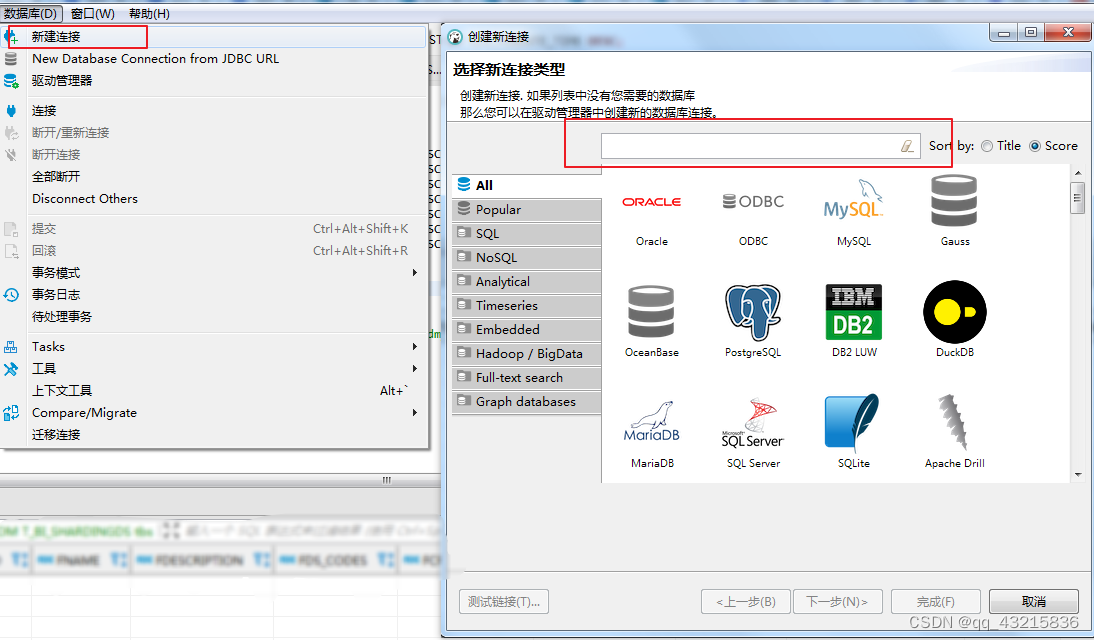Click the driver manager database icon
The height and width of the screenshot is (640, 1094).
[11, 81]
